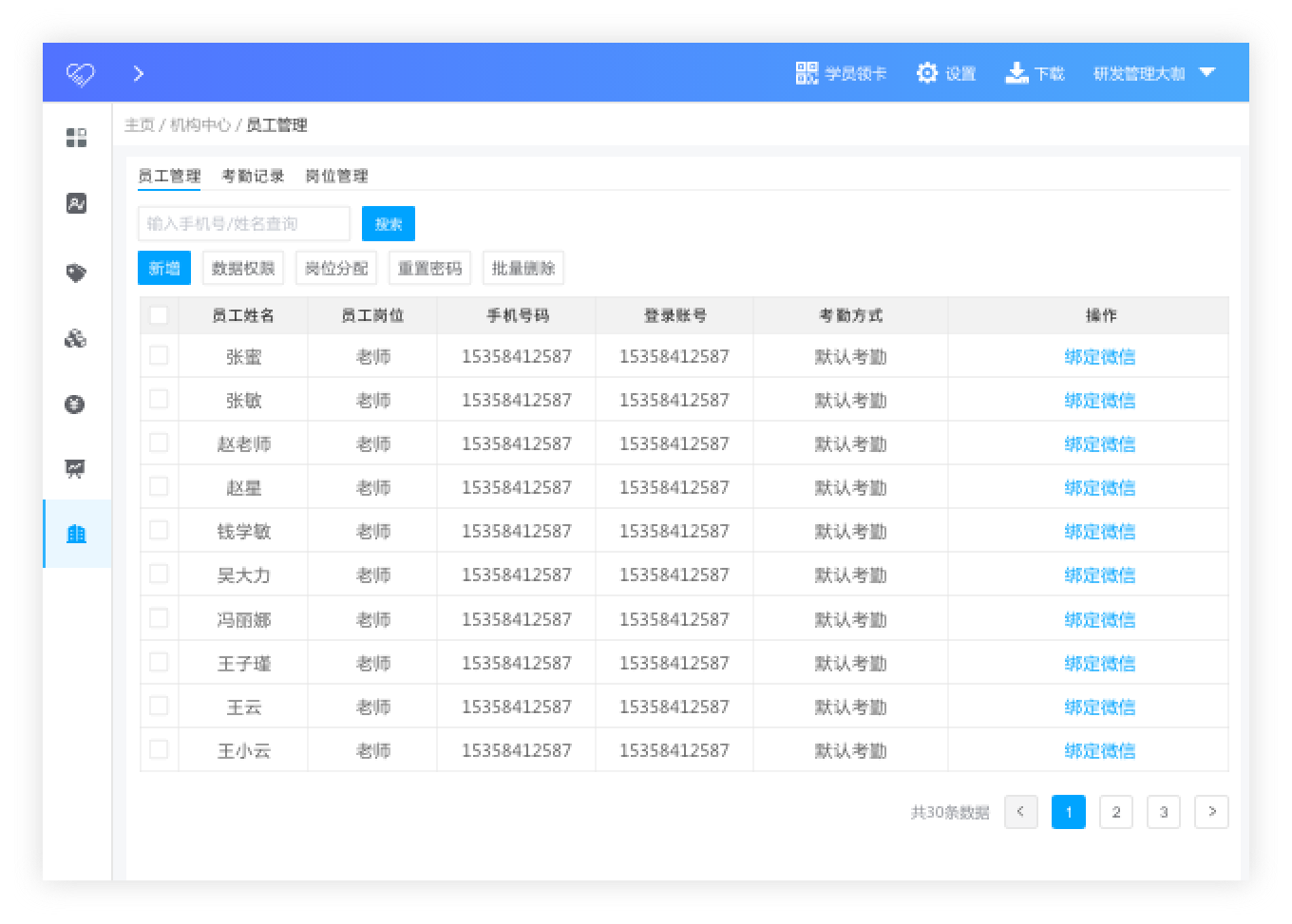Open the cubes icon in sidebar
Screen dimensions: 1292x924
[76, 338]
